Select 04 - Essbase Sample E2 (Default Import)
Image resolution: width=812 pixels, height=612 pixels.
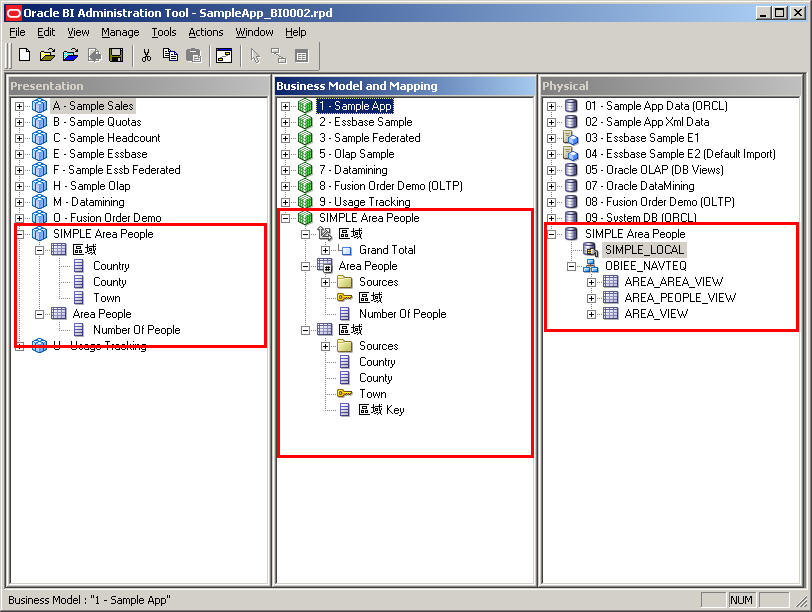[x=680, y=153]
